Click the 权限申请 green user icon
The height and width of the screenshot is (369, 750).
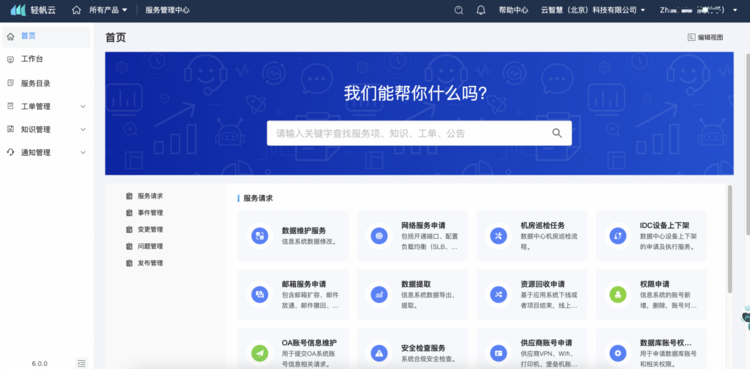(618, 294)
